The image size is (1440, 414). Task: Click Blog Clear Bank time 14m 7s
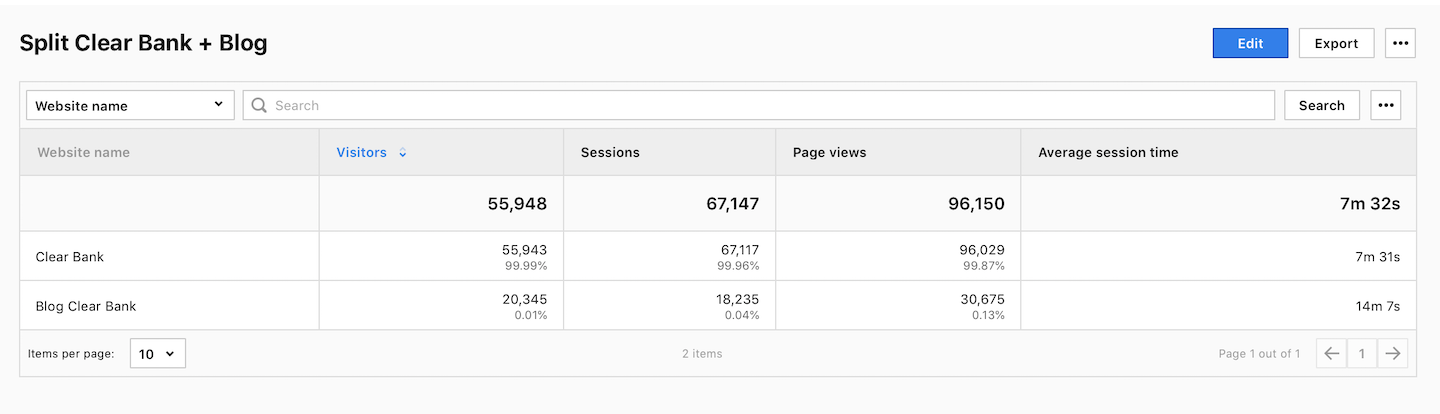point(1378,305)
